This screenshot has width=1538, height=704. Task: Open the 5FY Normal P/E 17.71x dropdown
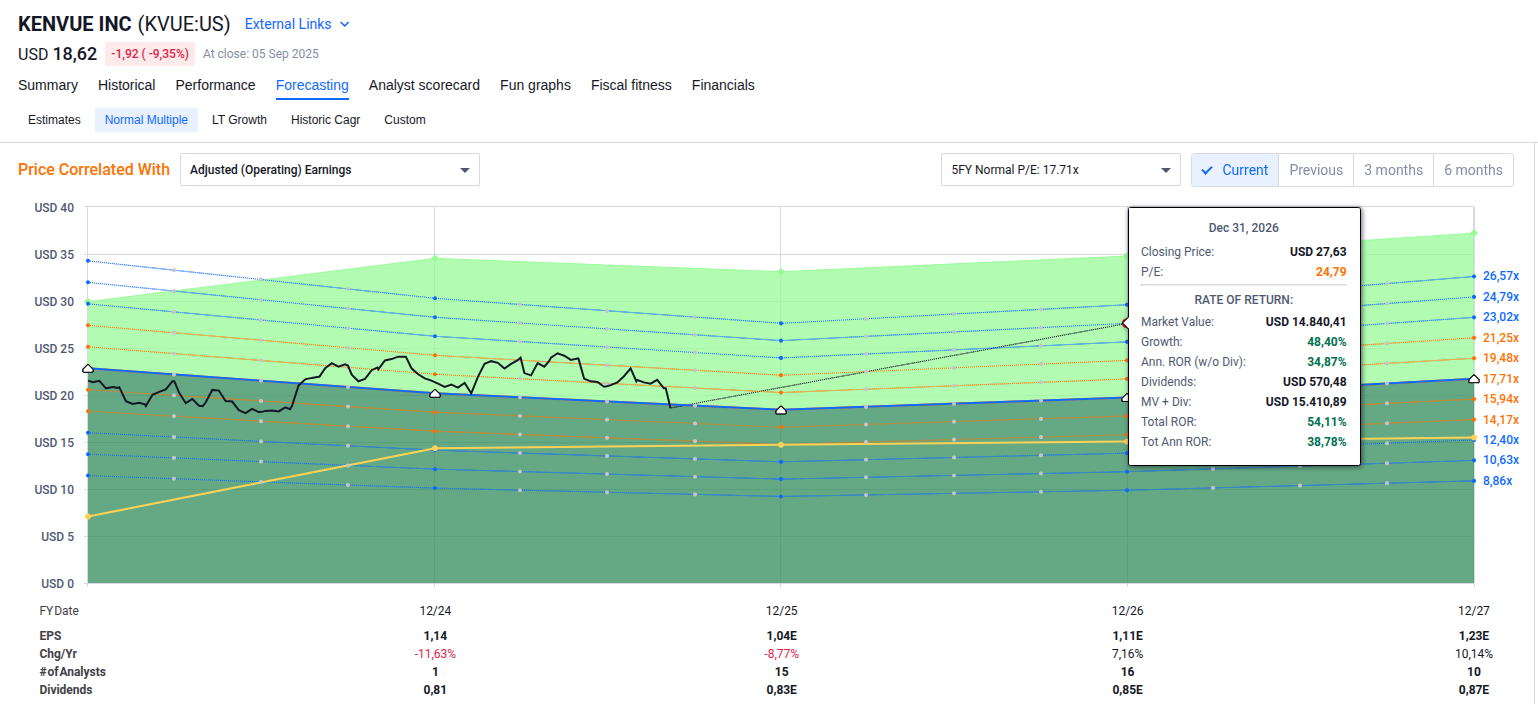coord(1061,170)
